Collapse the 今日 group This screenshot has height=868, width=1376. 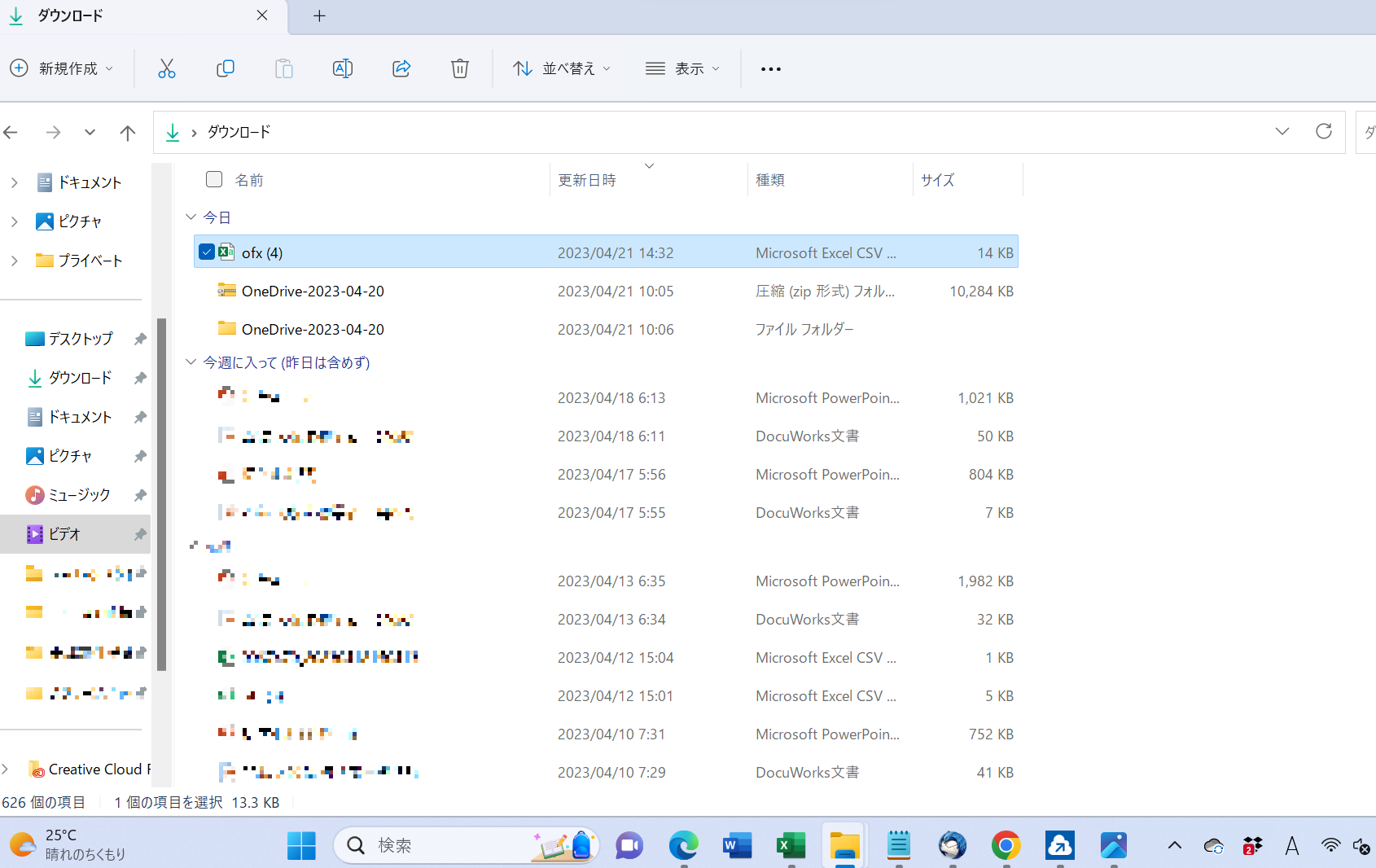(191, 217)
